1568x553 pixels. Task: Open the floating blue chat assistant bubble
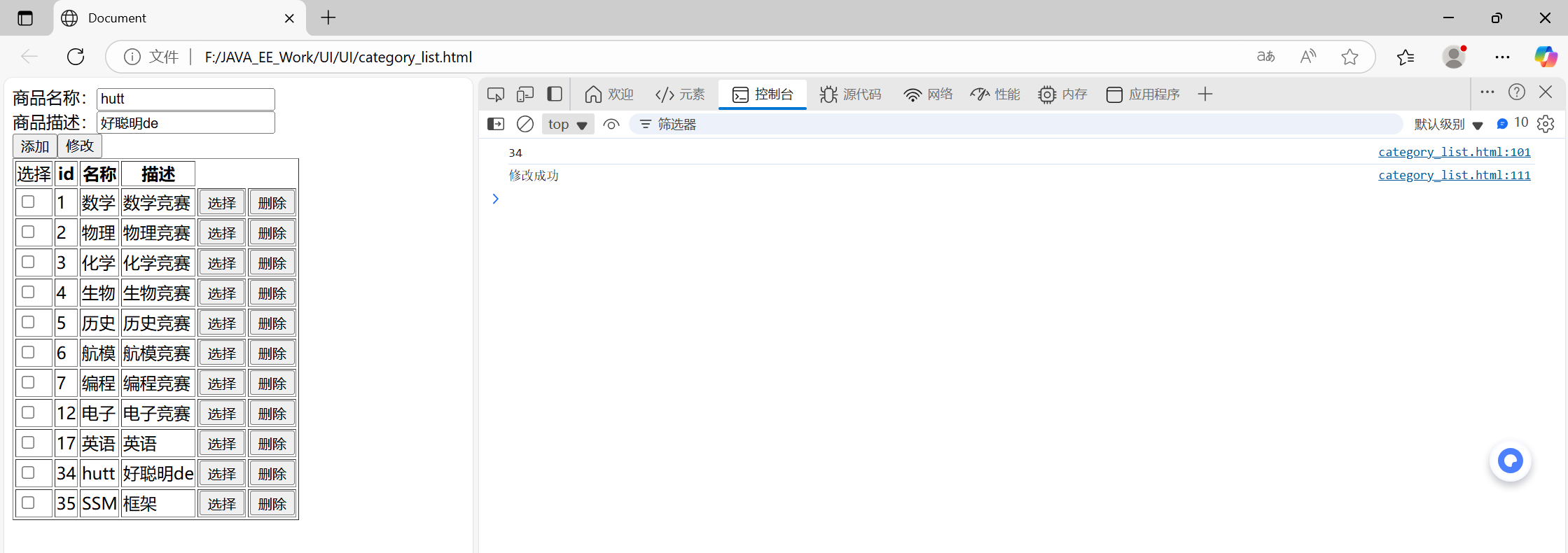pyautogui.click(x=1511, y=461)
